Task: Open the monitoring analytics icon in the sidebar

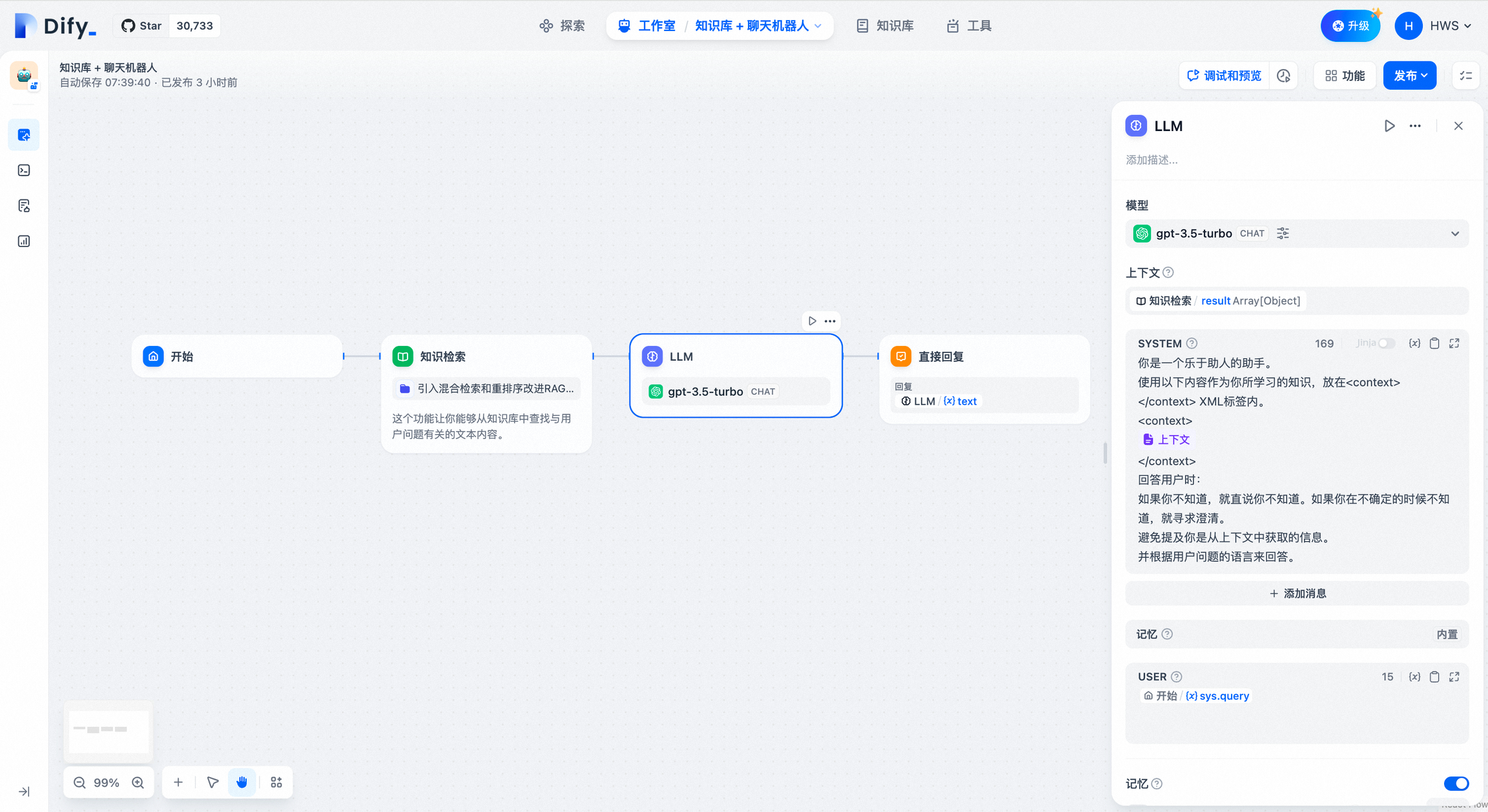Action: (24, 241)
